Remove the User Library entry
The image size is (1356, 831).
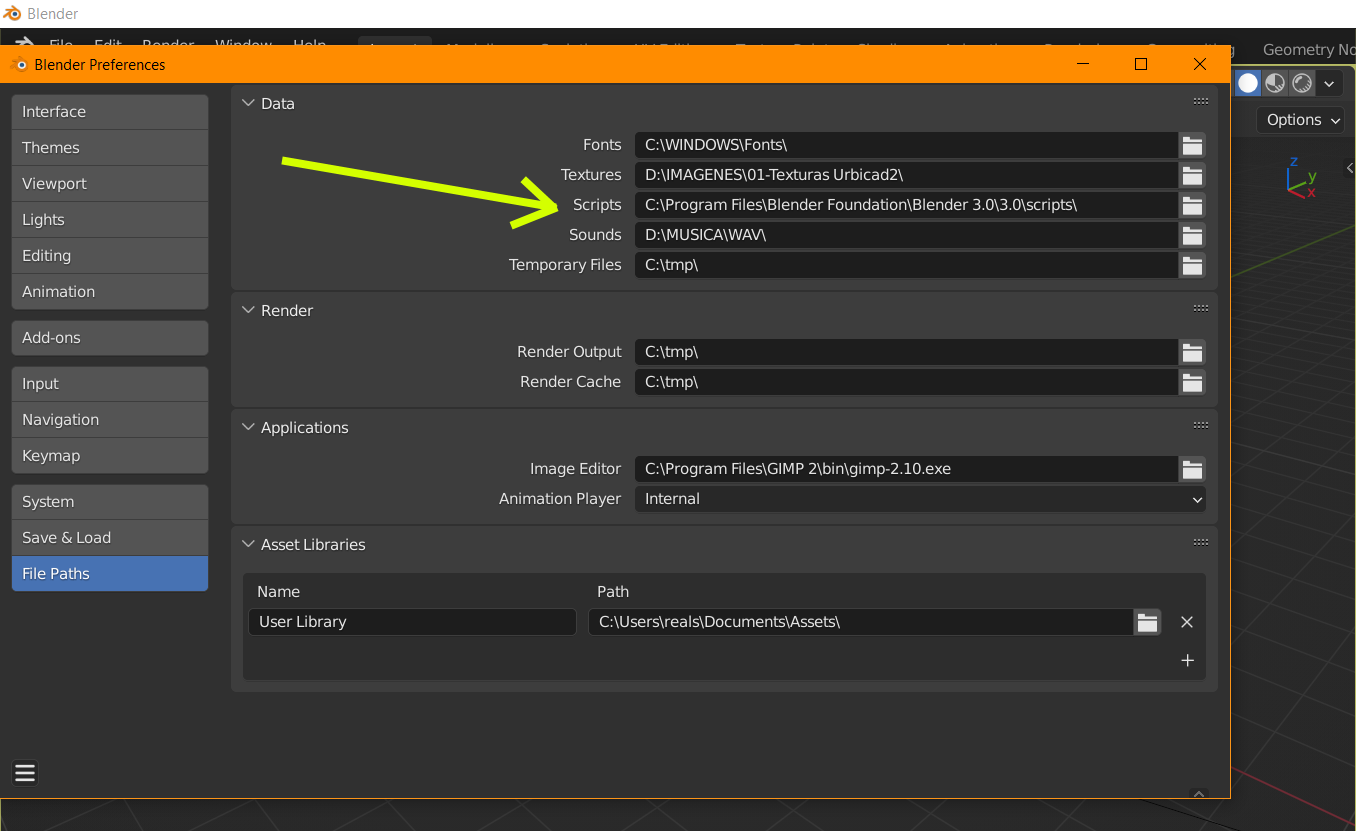pyautogui.click(x=1187, y=622)
